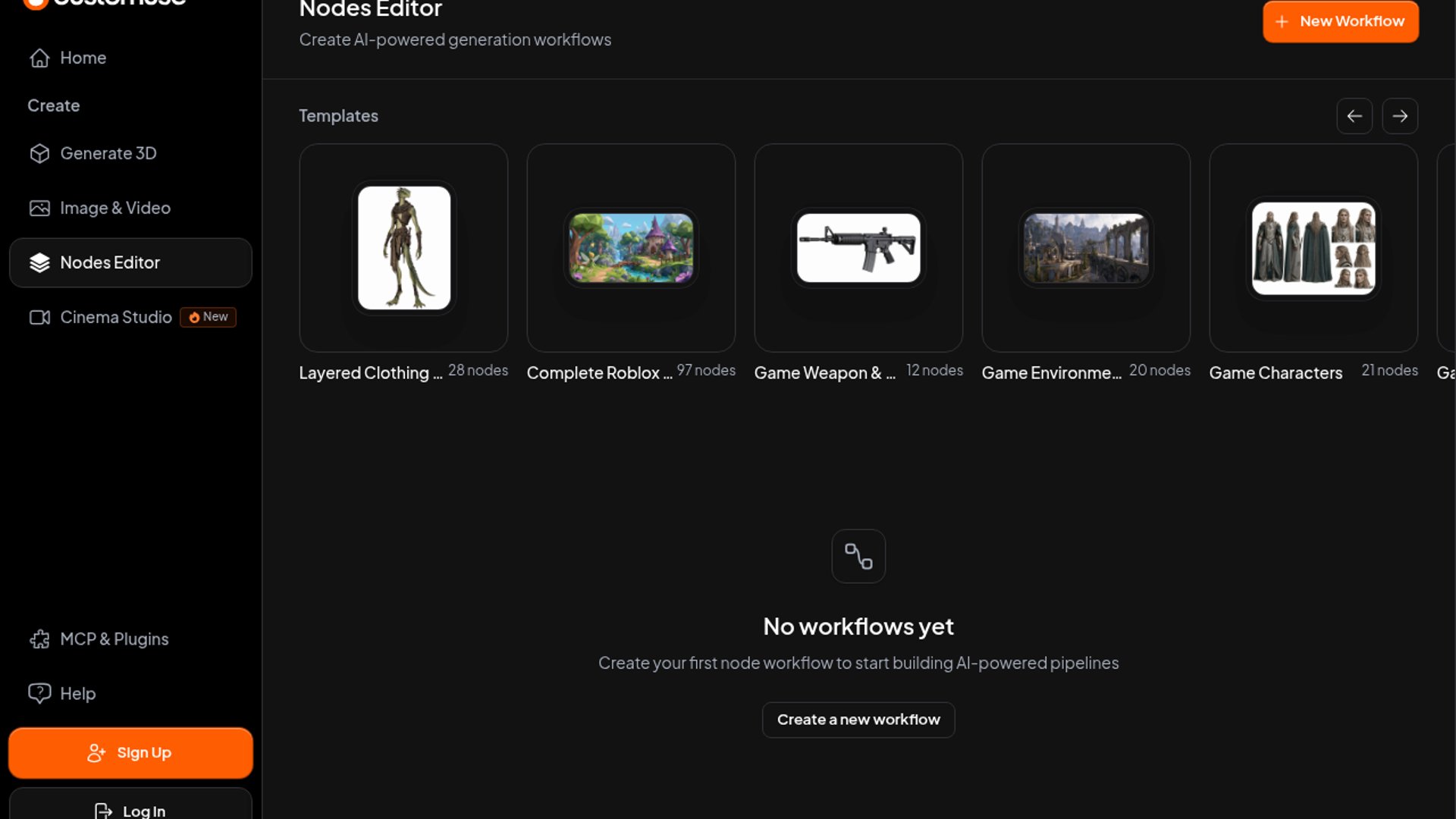Open the Game Weapon rifle template thumbnail
This screenshot has height=819, width=1456.
point(858,248)
